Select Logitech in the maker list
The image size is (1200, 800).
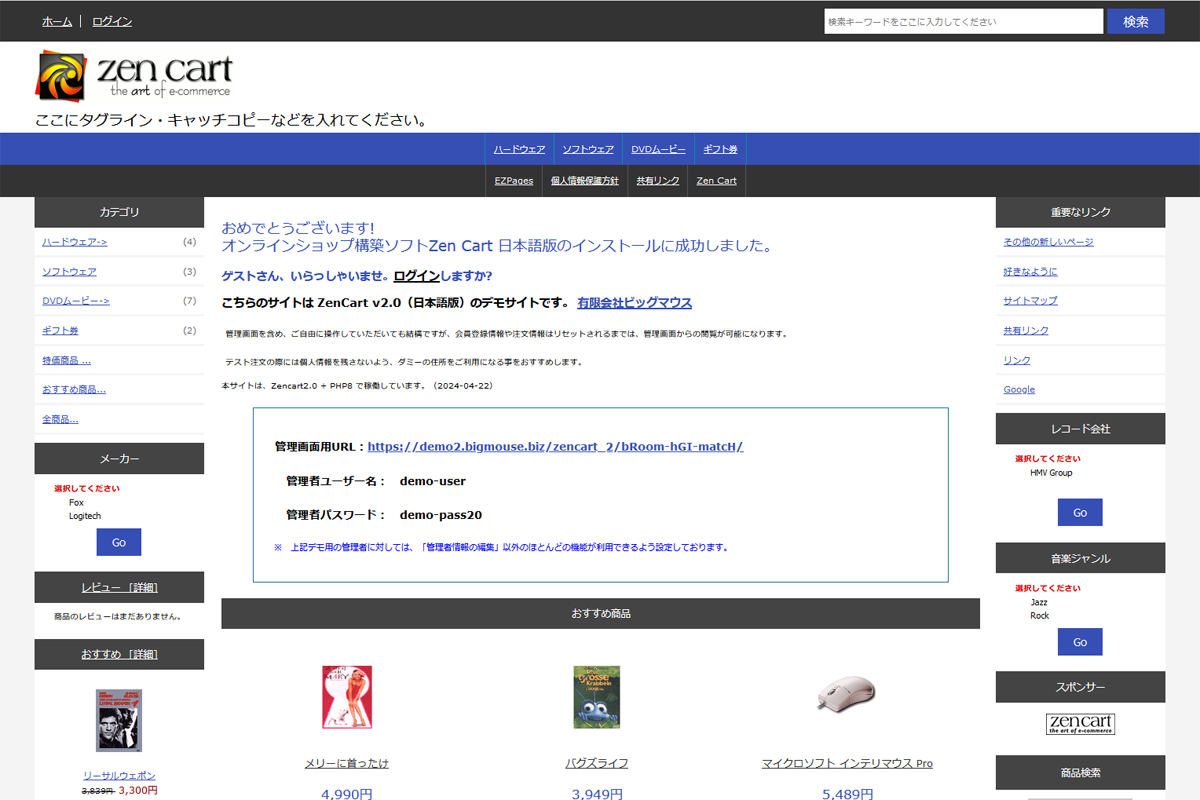[85, 516]
